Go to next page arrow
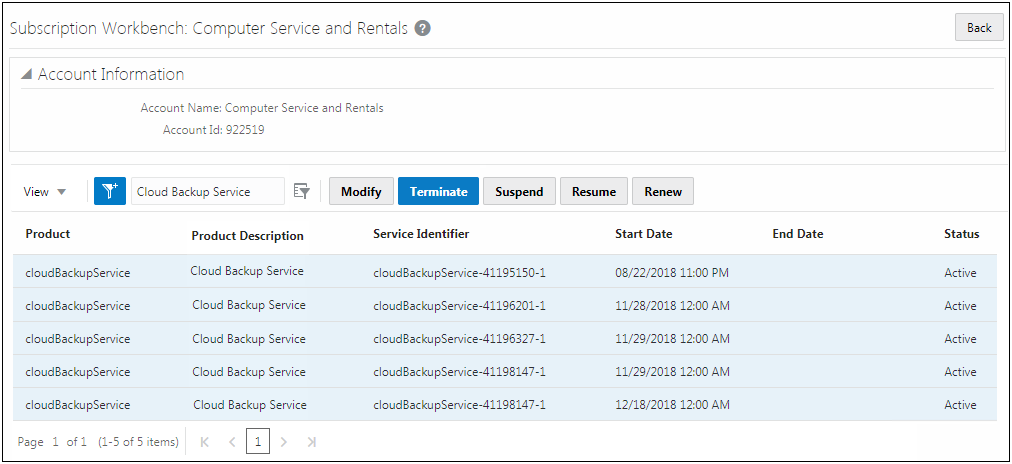1012x464 pixels. [x=284, y=441]
